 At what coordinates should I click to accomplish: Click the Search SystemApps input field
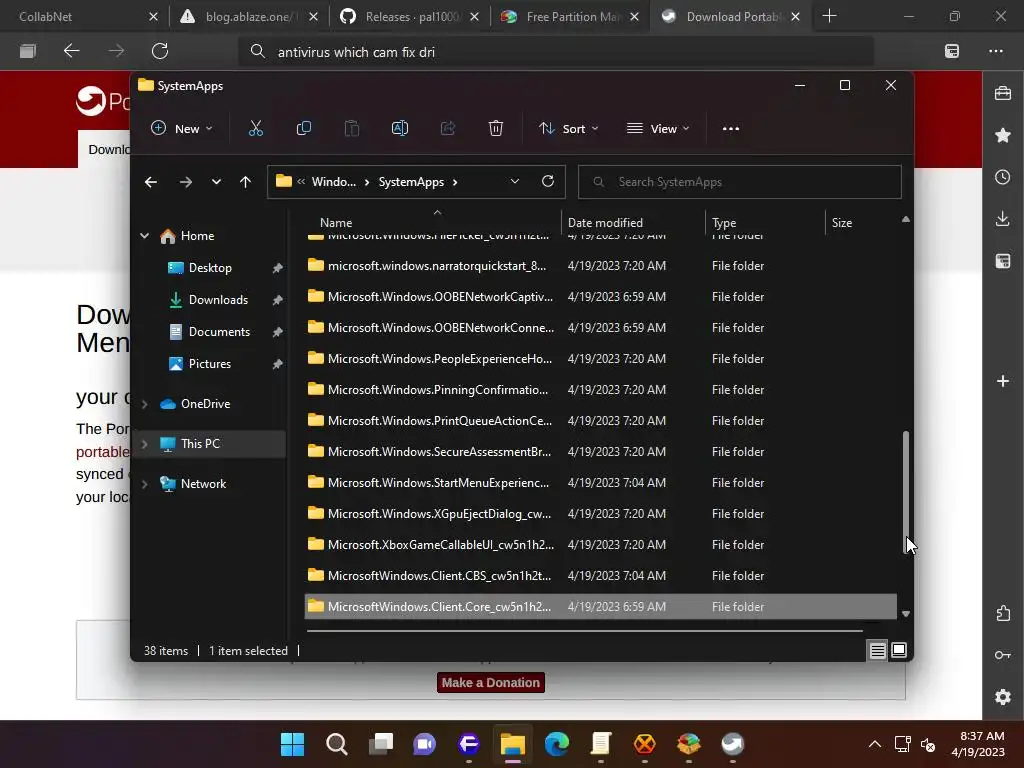click(739, 182)
